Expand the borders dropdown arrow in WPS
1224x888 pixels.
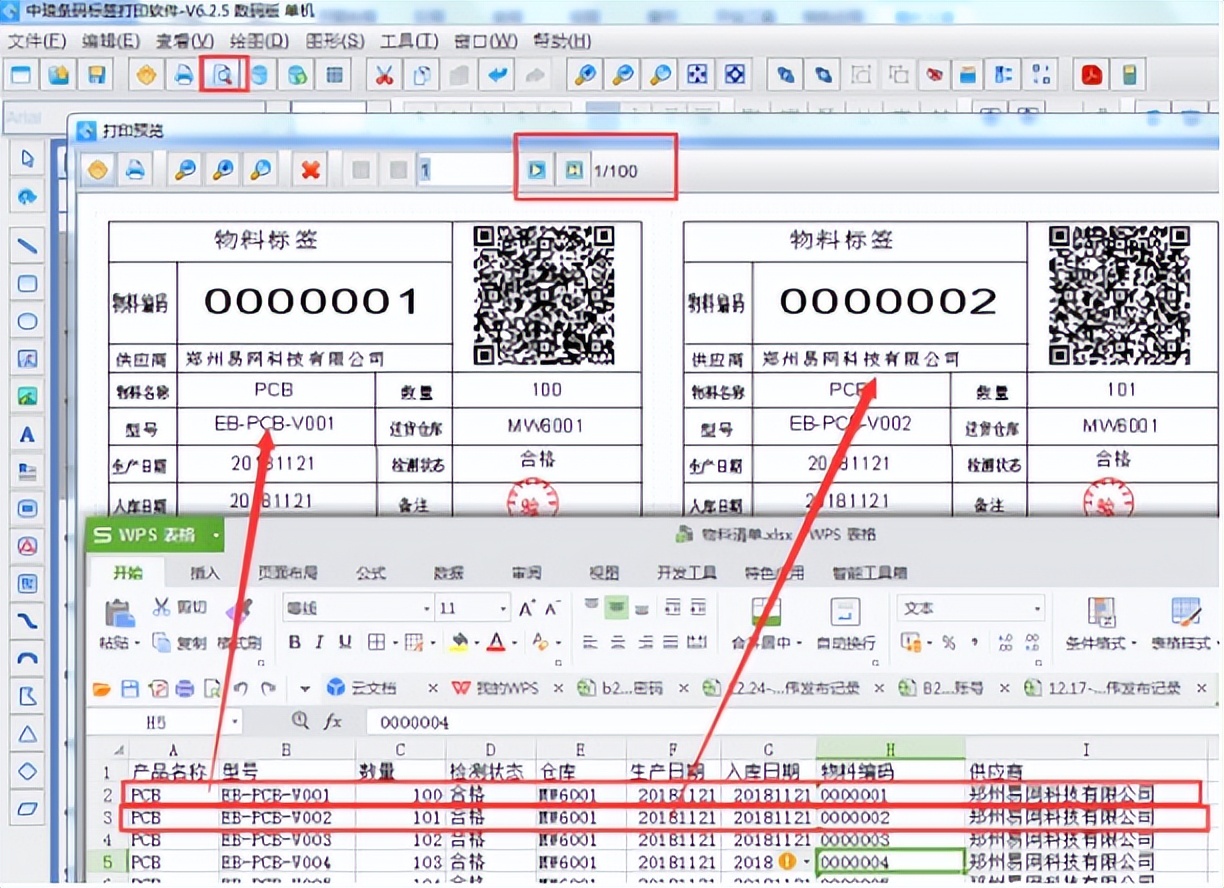397,643
